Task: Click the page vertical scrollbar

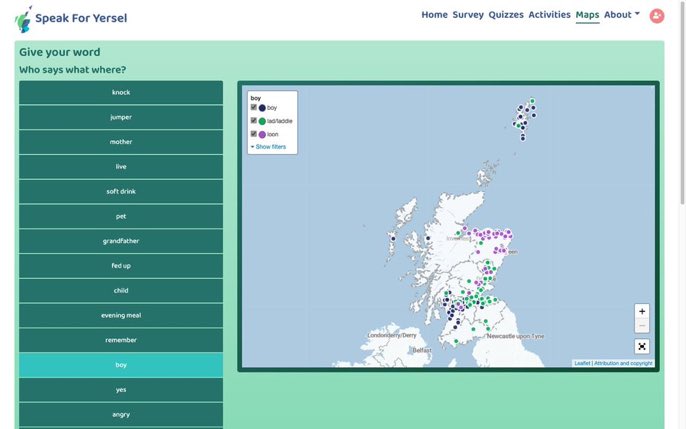Action: click(x=682, y=103)
